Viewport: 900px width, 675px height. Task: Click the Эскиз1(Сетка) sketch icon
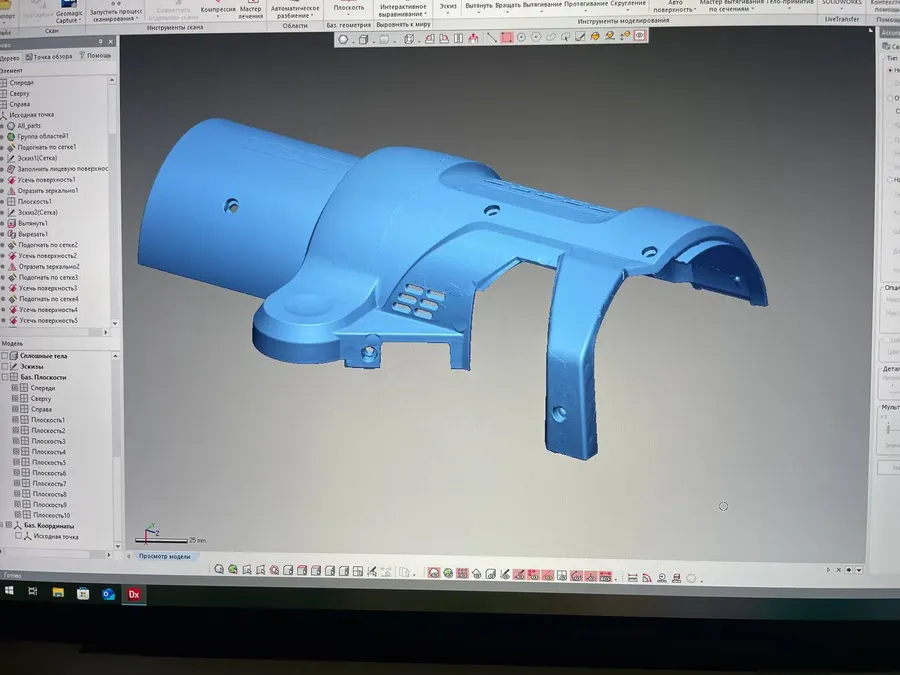click(x=11, y=158)
